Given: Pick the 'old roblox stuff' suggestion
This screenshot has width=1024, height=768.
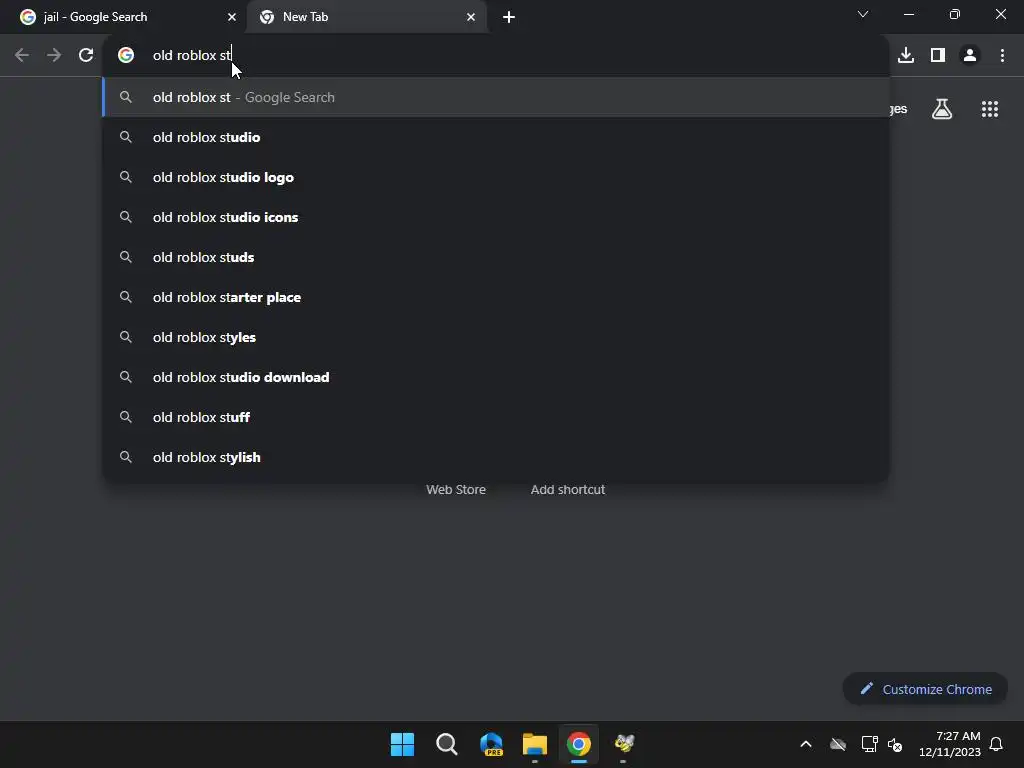Looking at the screenshot, I should tap(496, 417).
